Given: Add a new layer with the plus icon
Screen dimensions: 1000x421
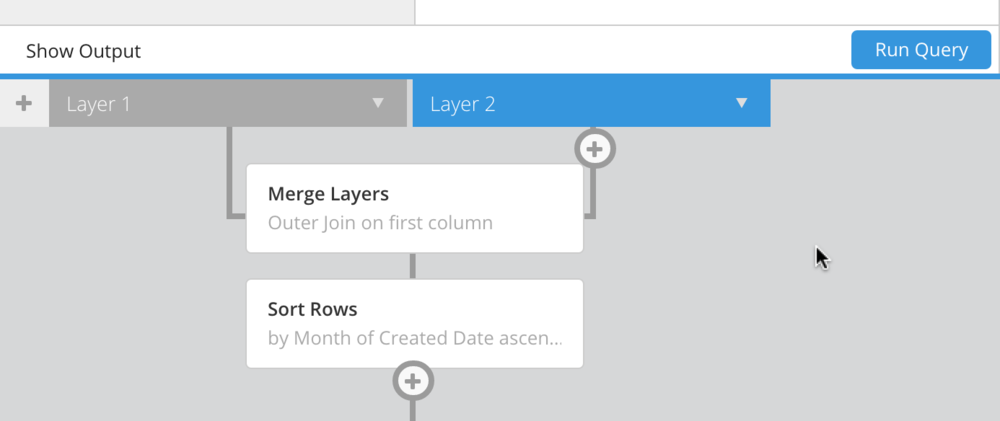Looking at the screenshot, I should point(24,103).
